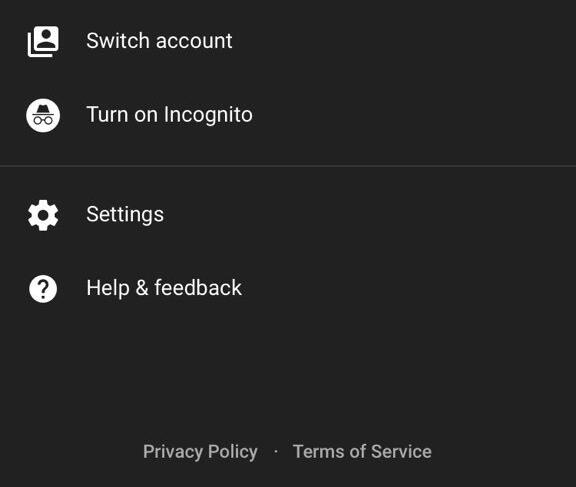Choose the Turn on Incognito text label
Viewport: 576px width, 487px height.
[169, 115]
